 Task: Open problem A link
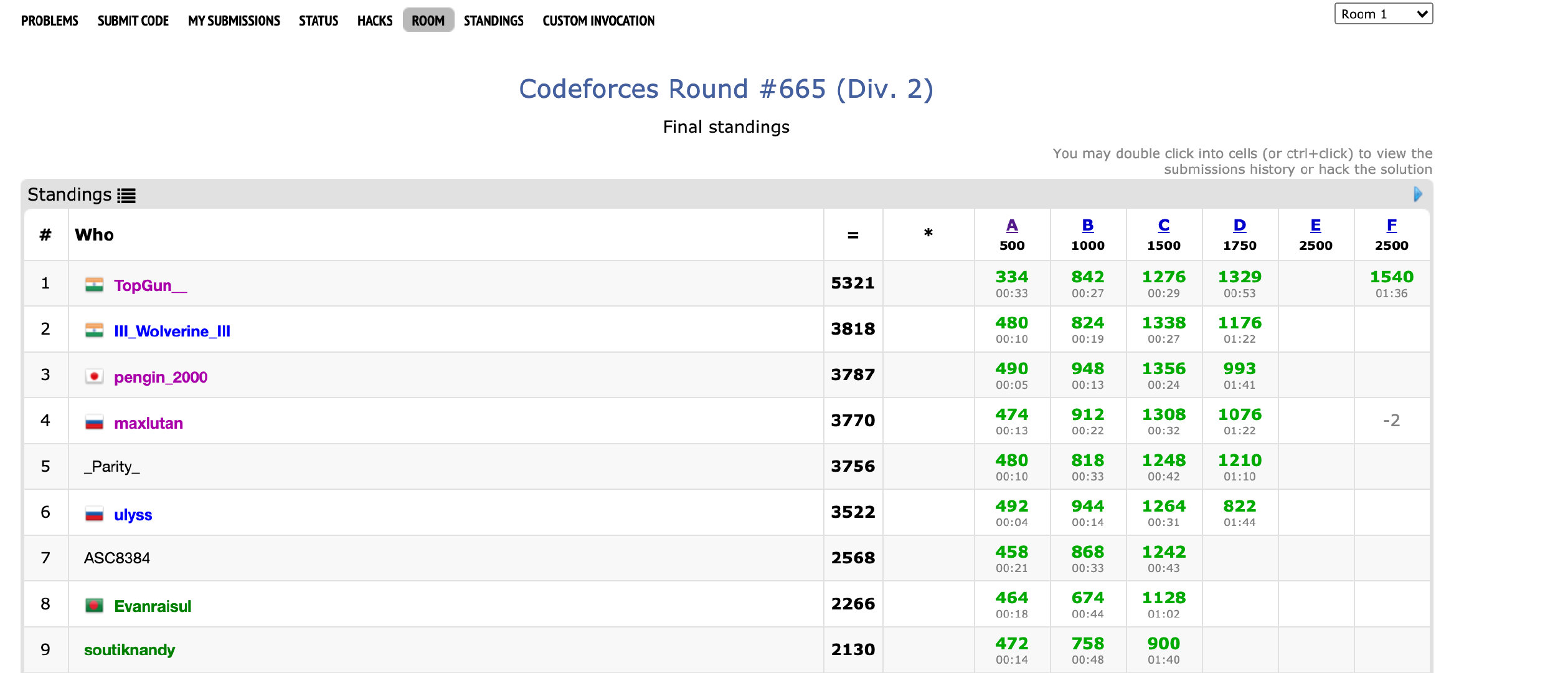tap(1012, 225)
